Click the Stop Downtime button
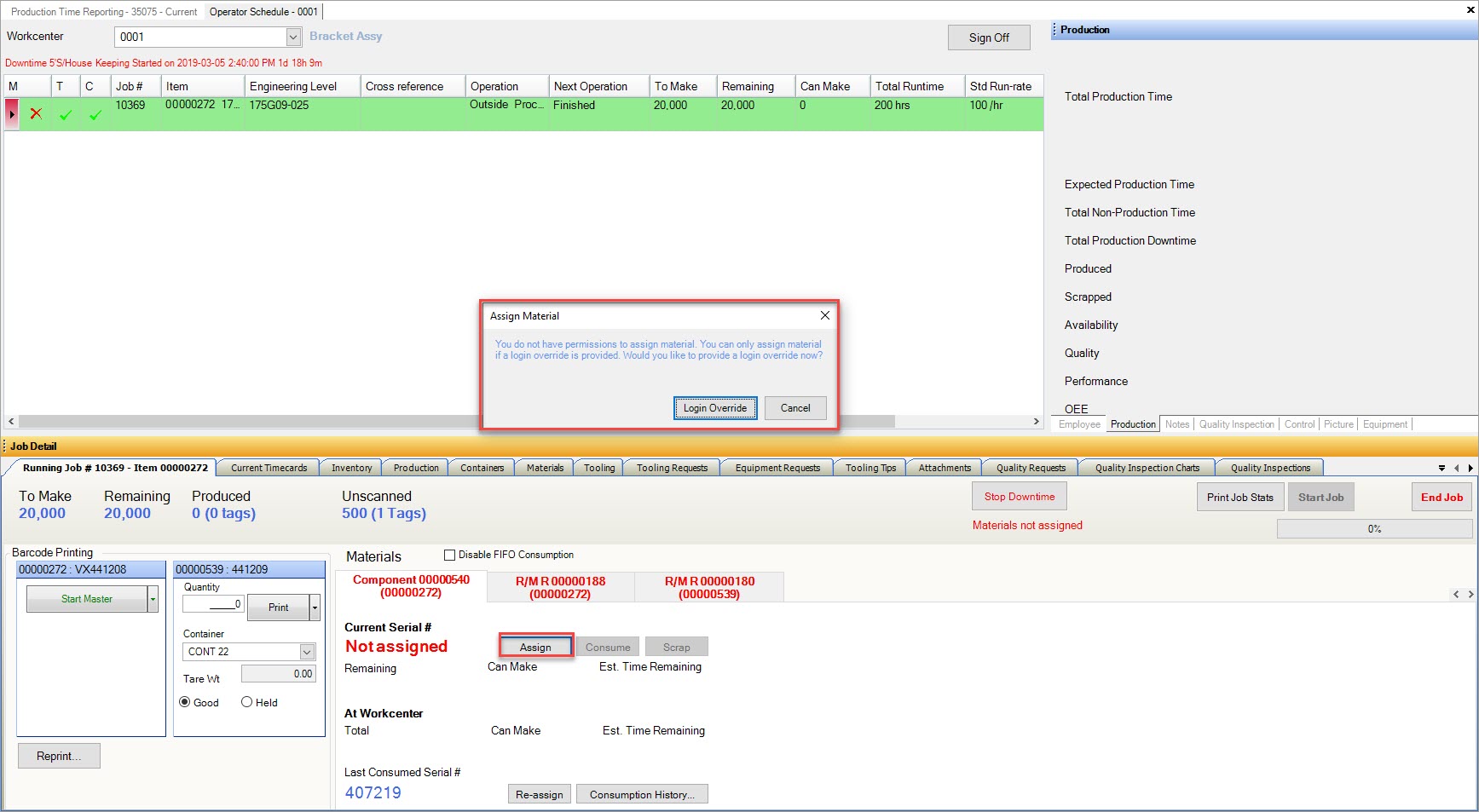1479x812 pixels. pos(1020,497)
